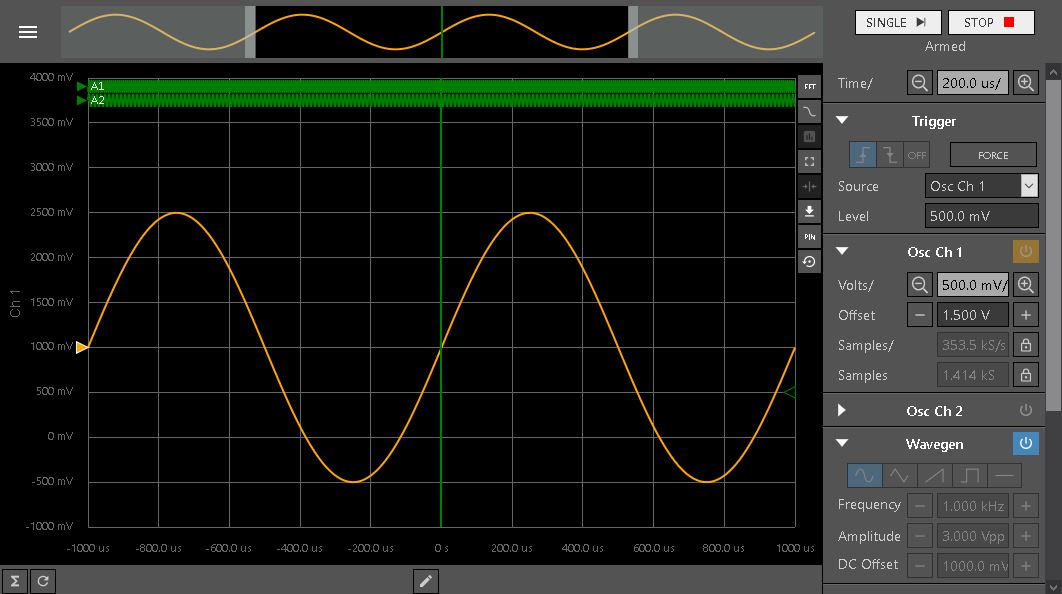
Task: Open the sigma measurements panel
Action: (14, 581)
